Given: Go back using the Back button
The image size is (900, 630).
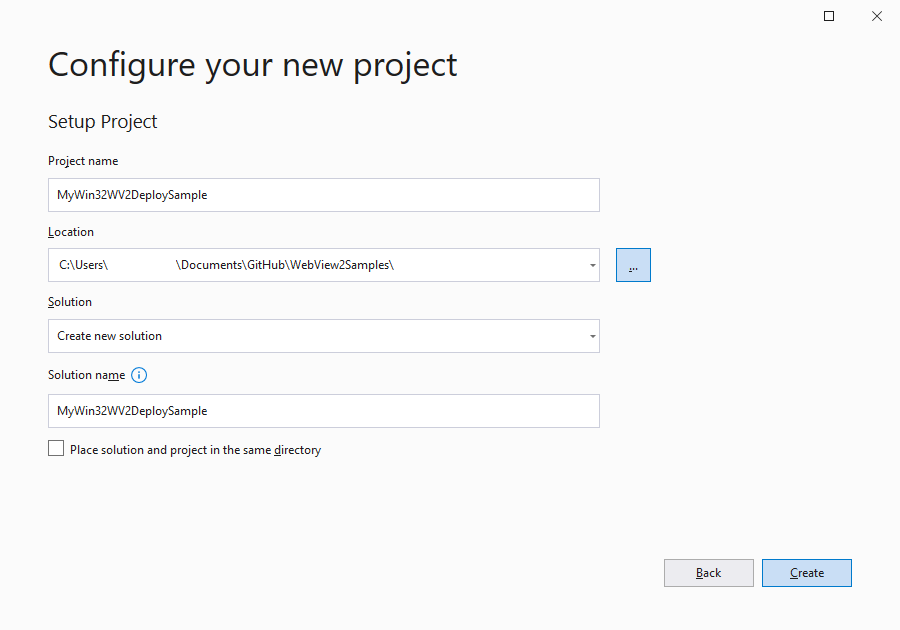Looking at the screenshot, I should (708, 572).
